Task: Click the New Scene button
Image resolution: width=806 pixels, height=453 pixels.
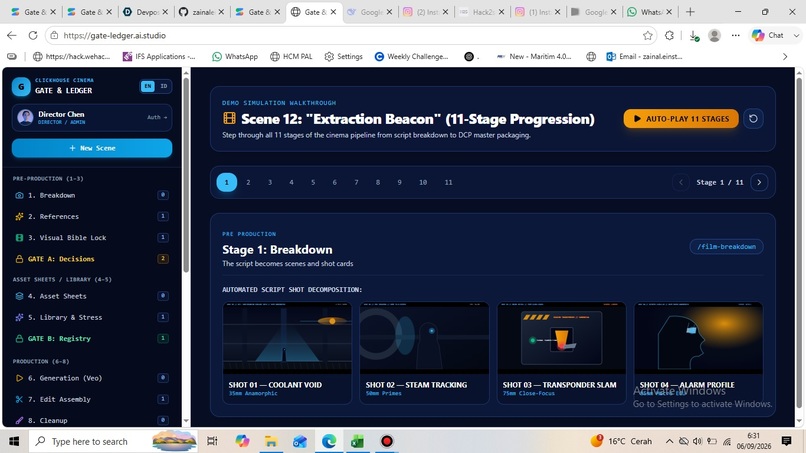Action: tap(92, 148)
